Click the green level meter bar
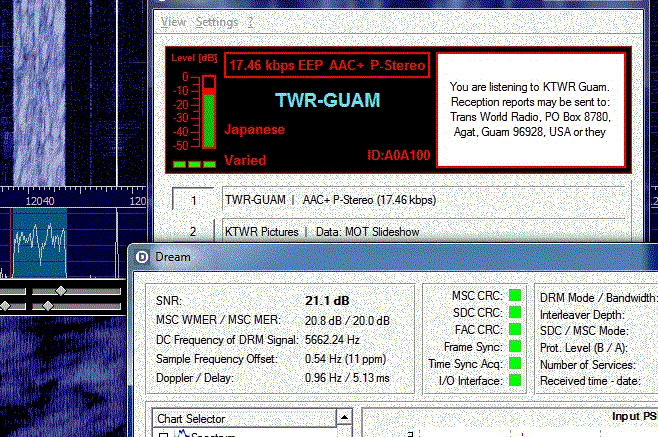This screenshot has width=658, height=437. 209,121
